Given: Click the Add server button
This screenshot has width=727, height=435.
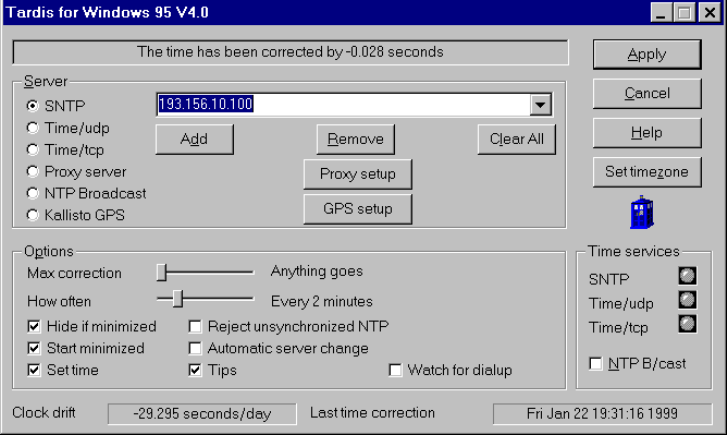Looking at the screenshot, I should [194, 139].
